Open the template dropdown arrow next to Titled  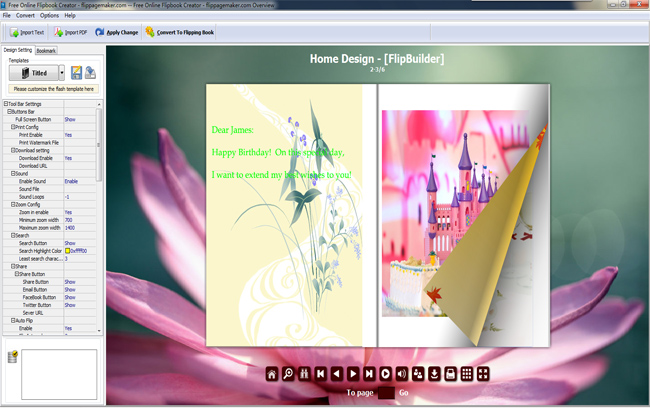pos(62,73)
